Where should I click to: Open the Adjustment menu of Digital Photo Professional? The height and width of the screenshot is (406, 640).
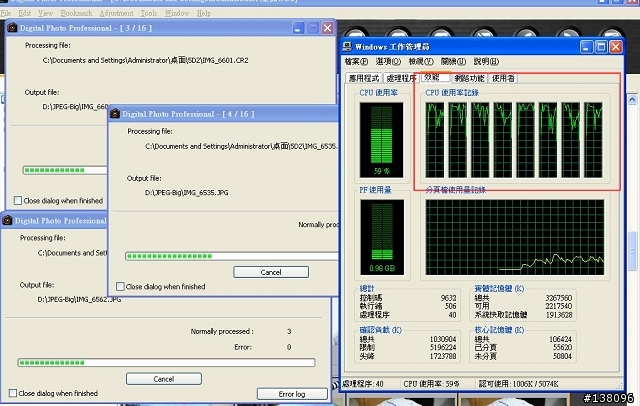(x=116, y=13)
